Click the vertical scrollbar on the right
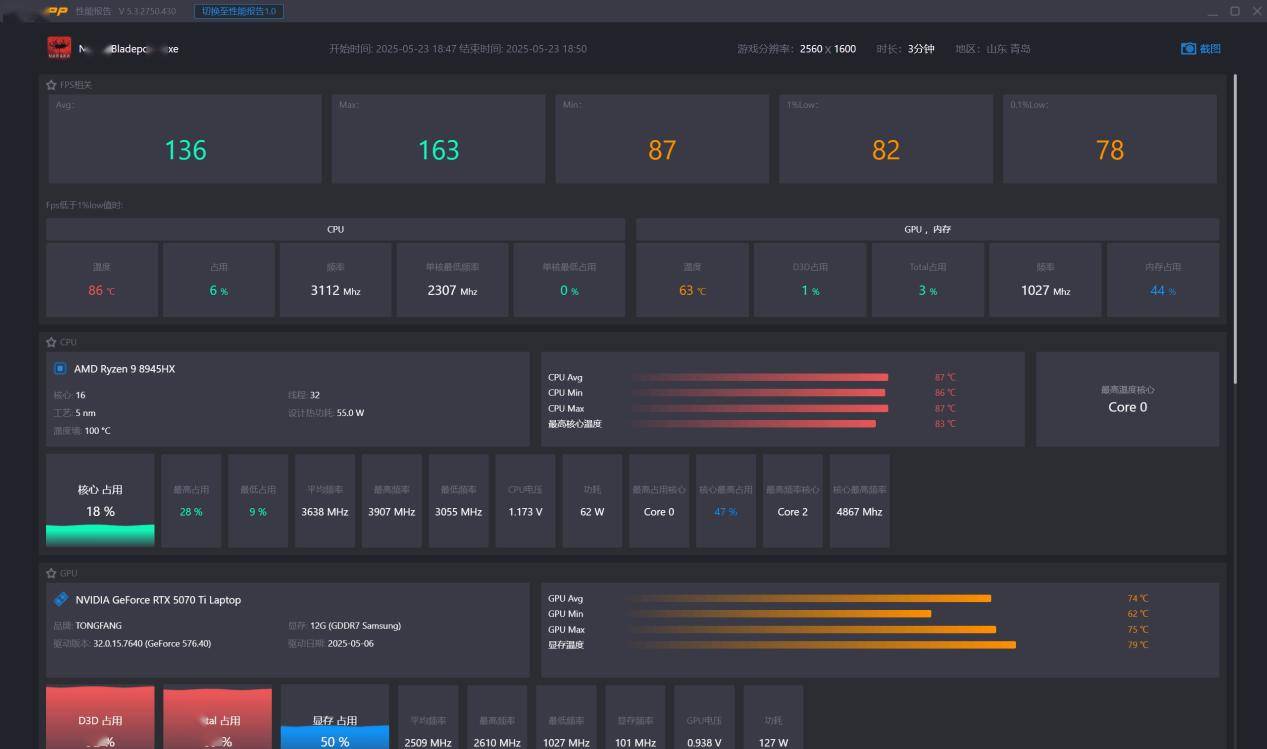Screen dimensions: 1267x749 [x=1236, y=230]
